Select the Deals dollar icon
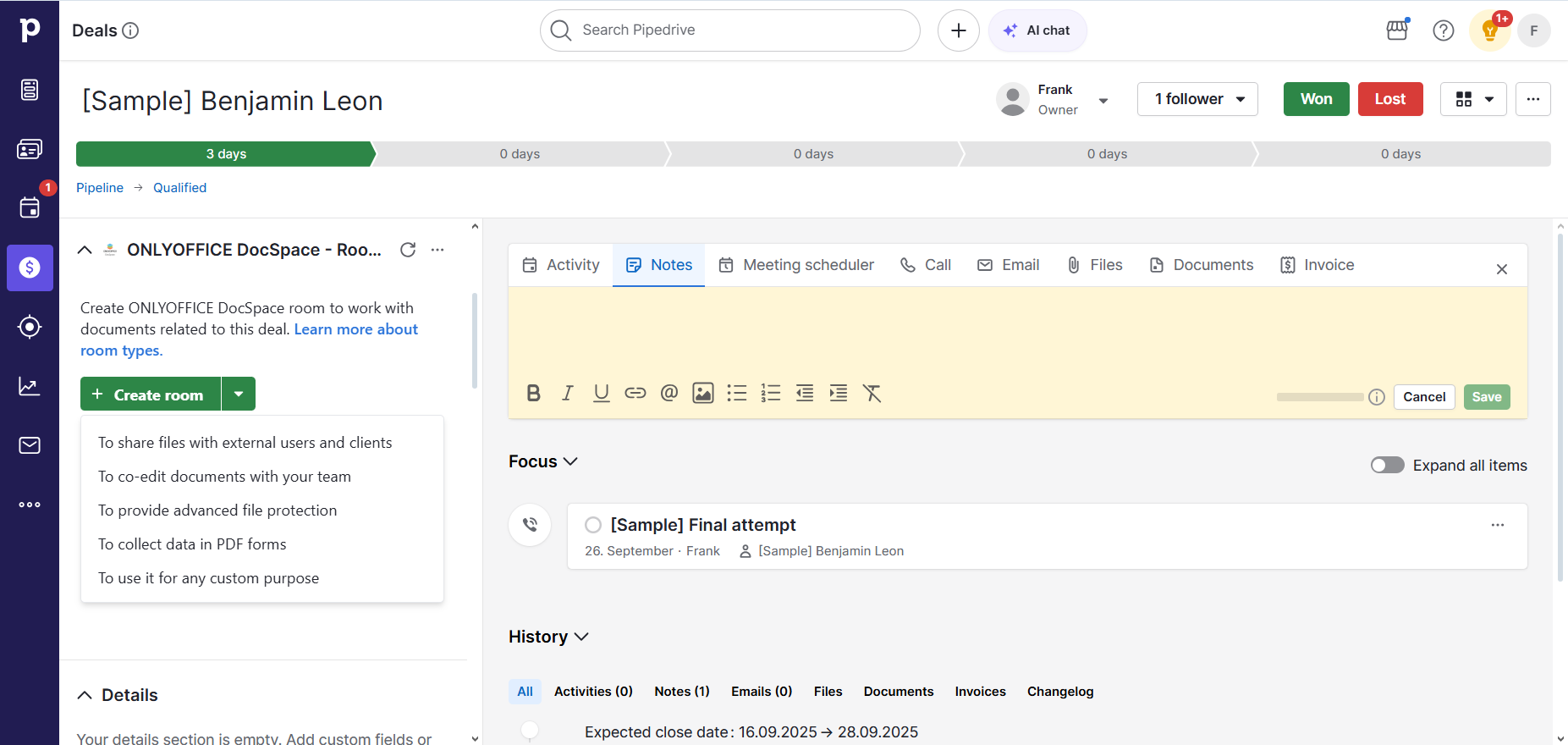 pos(30,268)
